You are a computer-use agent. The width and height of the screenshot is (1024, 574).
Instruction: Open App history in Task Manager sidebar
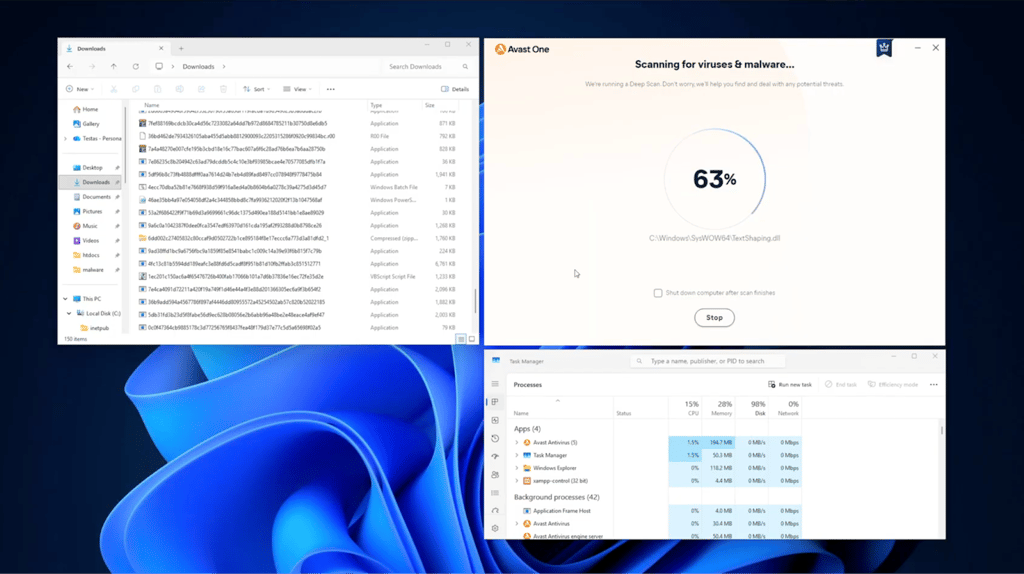pos(495,438)
